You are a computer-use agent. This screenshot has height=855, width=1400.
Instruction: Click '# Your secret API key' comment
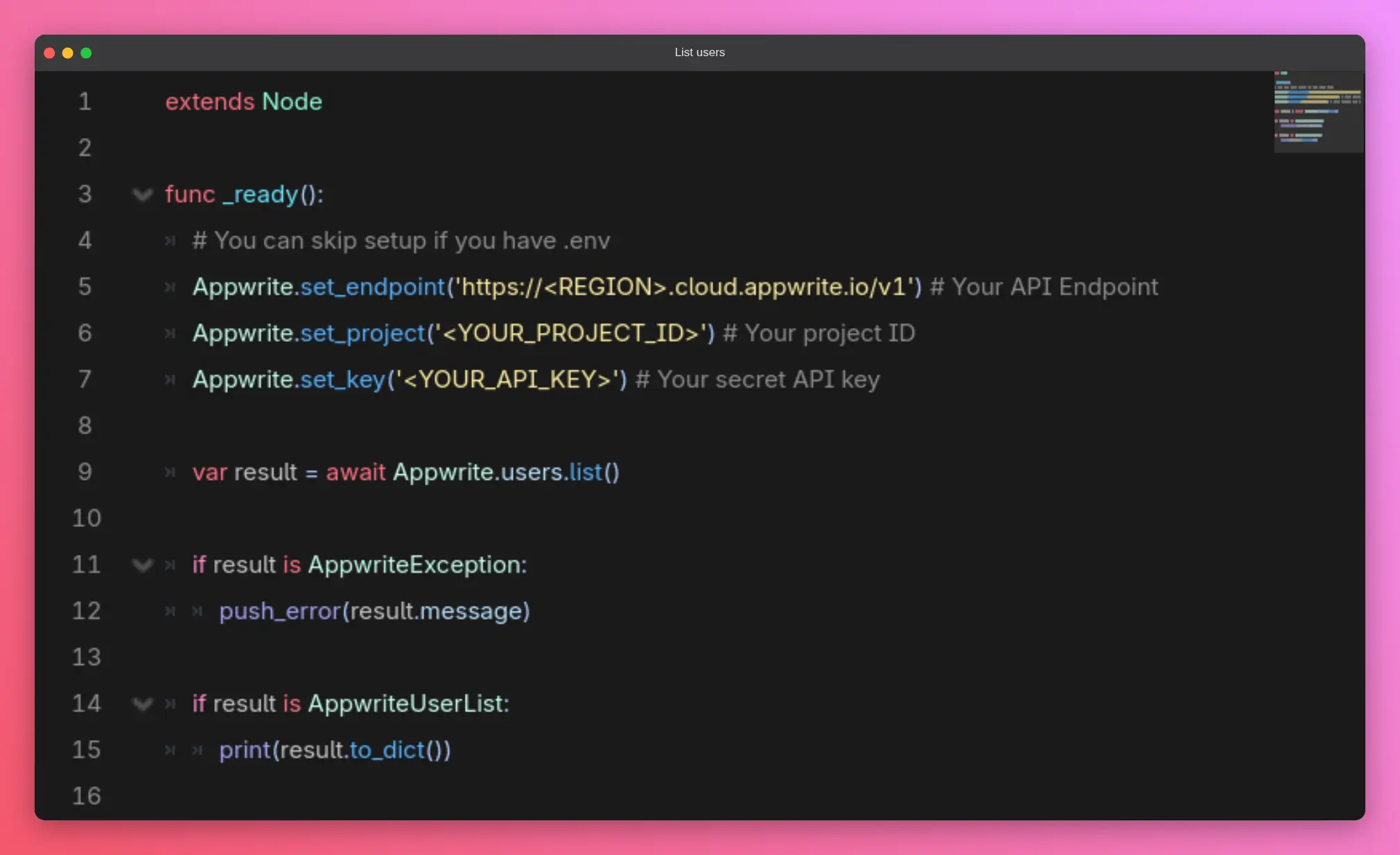[x=758, y=379]
